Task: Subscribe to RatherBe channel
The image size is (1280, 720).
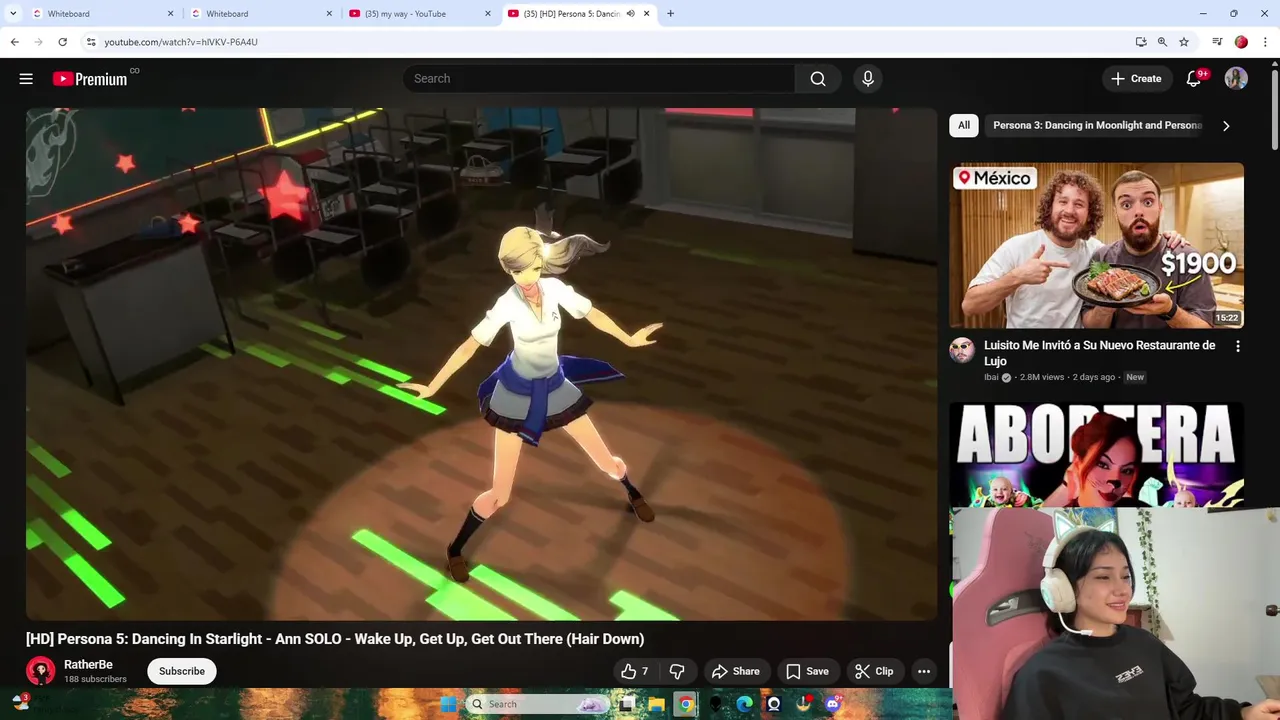Action: [182, 671]
